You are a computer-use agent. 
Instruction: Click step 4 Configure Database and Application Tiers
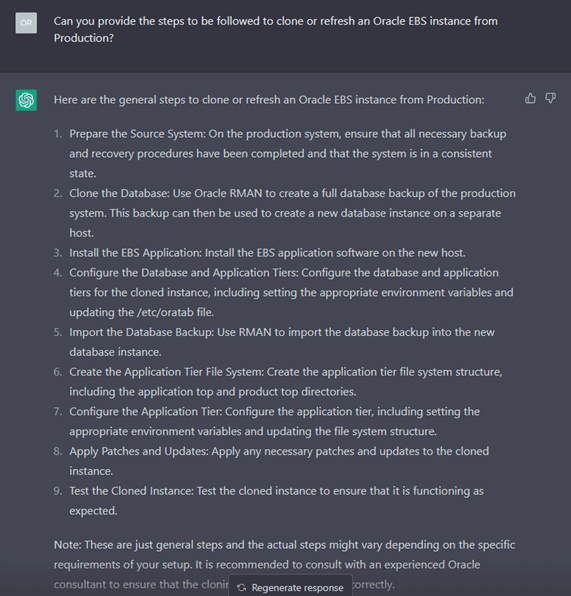point(291,292)
